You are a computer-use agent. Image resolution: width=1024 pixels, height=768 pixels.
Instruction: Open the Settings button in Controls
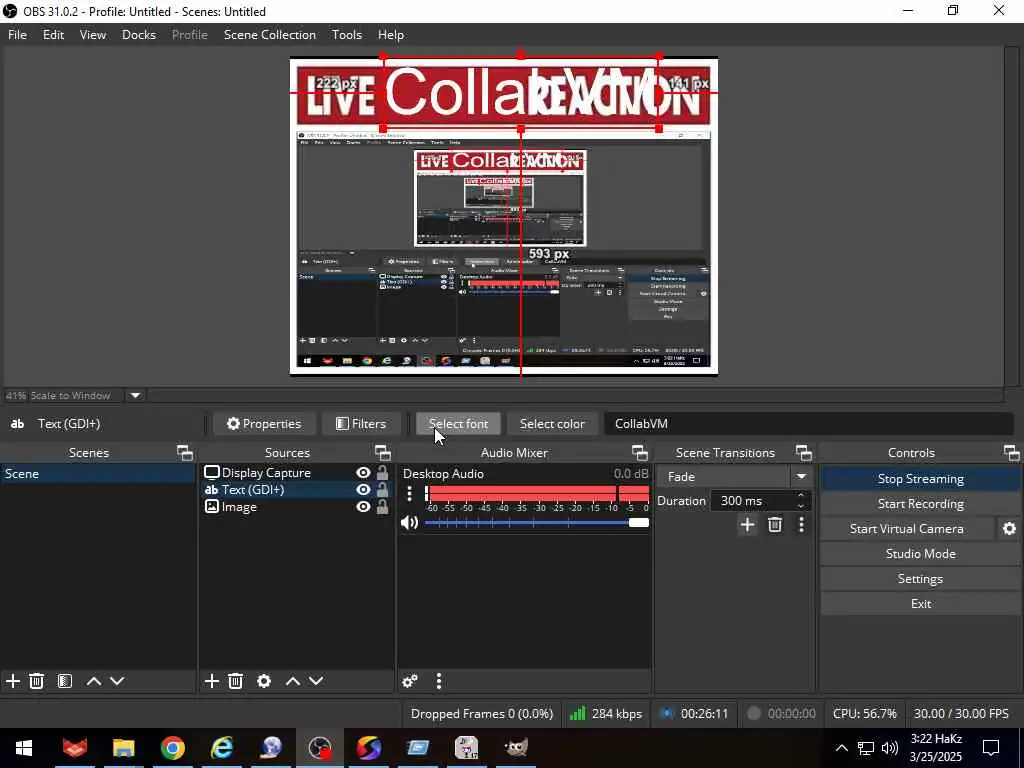tap(920, 579)
